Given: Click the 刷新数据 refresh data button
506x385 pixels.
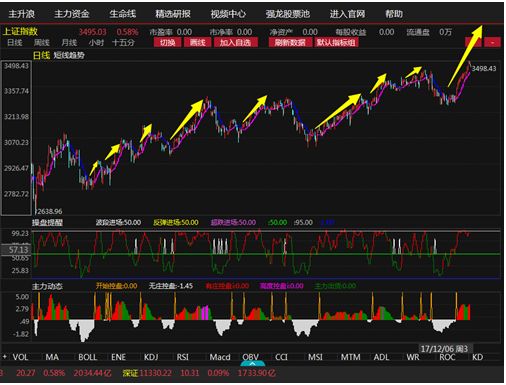Looking at the screenshot, I should point(290,42).
